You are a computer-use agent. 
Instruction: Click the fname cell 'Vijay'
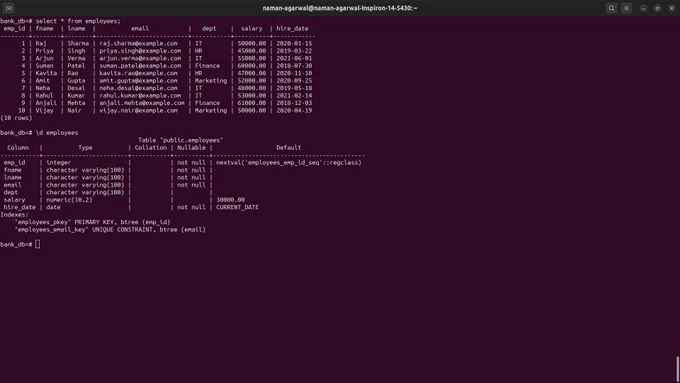44,110
